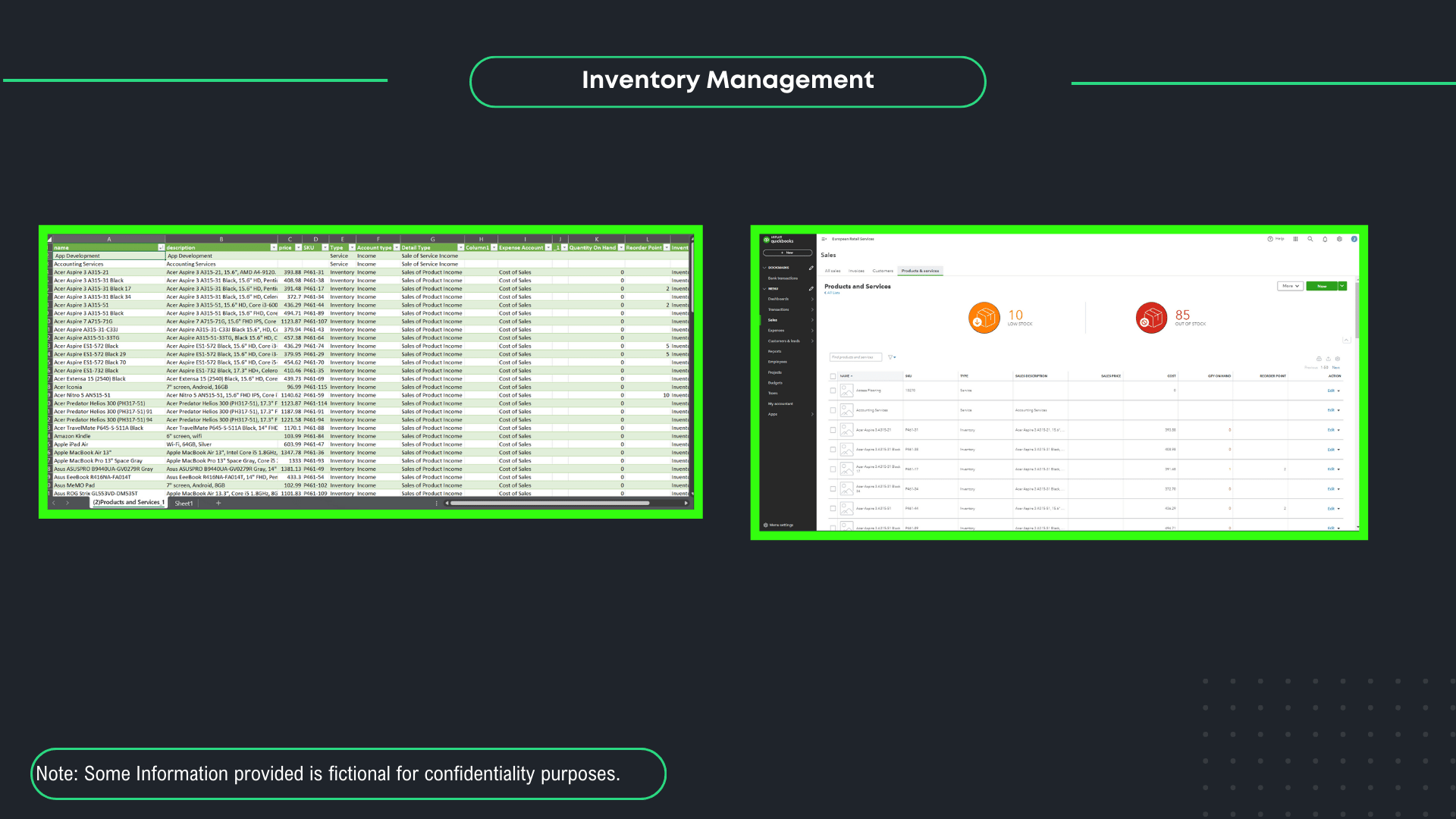Open the description column filter dropdown in Excel
1456x819 pixels.
point(274,247)
